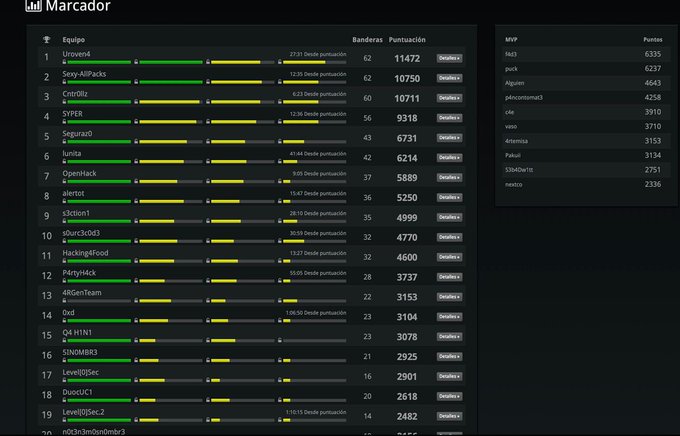The image size is (680, 436).
Task: Select team name alertot
Action: pyautogui.click(x=74, y=193)
